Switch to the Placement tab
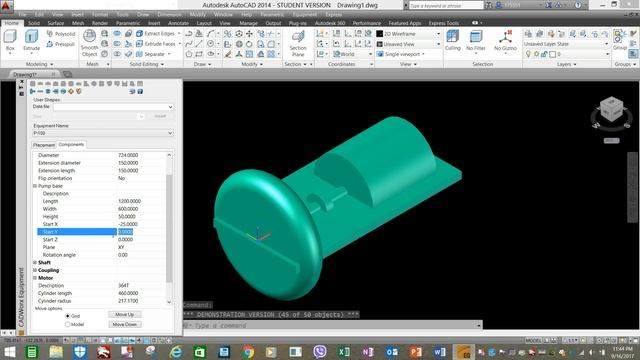This screenshot has width=640, height=360. (44, 145)
